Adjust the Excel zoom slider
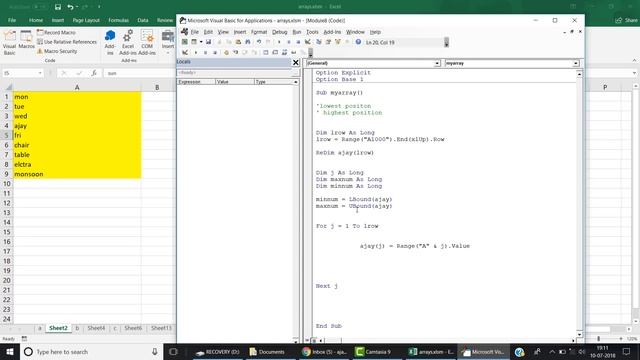Screen dimensions: 640x360 [599, 339]
